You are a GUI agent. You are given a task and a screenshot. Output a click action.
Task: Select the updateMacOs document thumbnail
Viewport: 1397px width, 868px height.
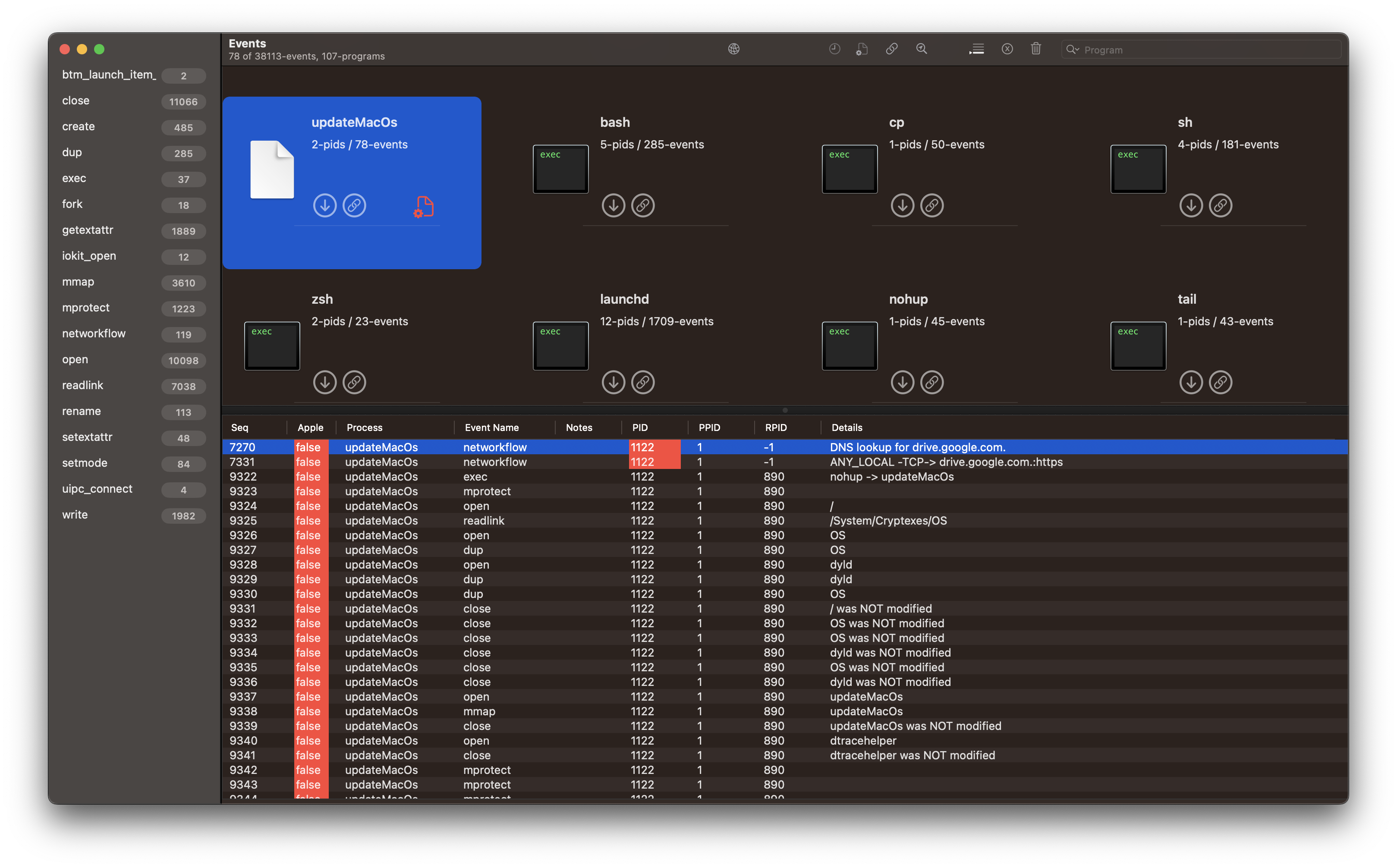pyautogui.click(x=272, y=170)
